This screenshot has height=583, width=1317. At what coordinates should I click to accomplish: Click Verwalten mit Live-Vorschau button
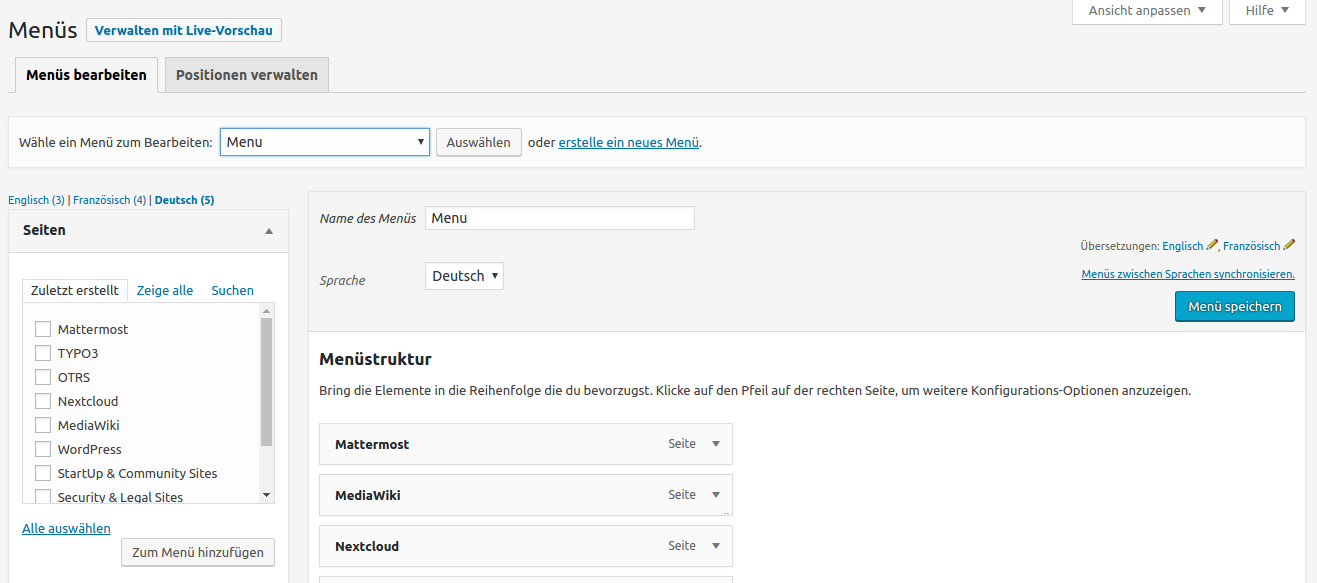(x=184, y=30)
